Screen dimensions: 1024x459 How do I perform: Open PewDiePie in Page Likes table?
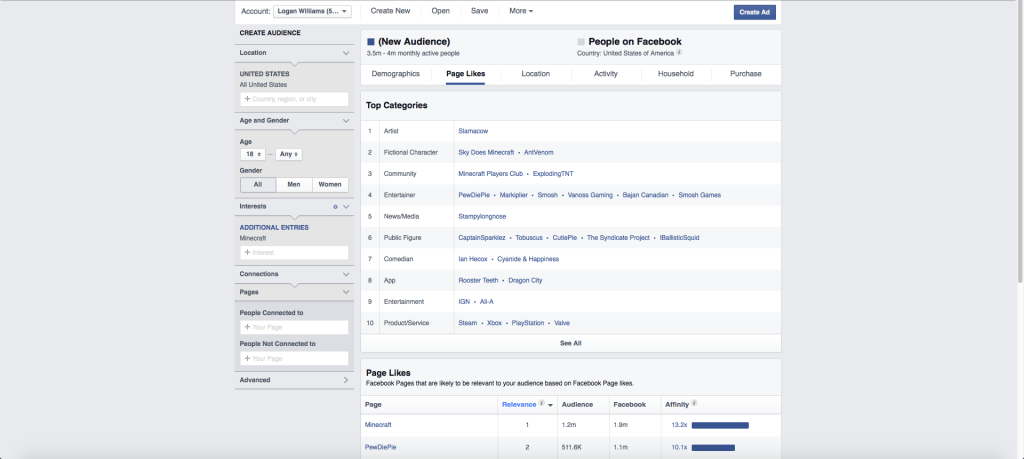pos(381,448)
